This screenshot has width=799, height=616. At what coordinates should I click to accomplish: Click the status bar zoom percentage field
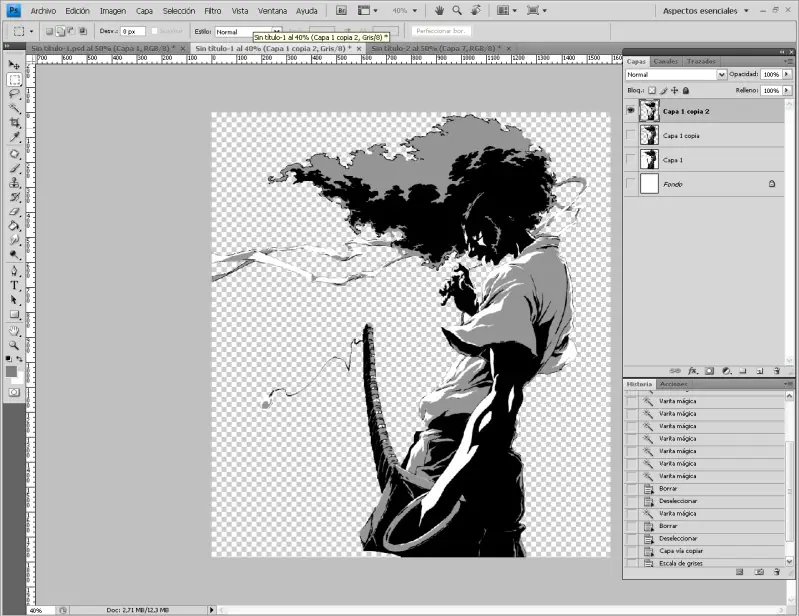pyautogui.click(x=41, y=610)
